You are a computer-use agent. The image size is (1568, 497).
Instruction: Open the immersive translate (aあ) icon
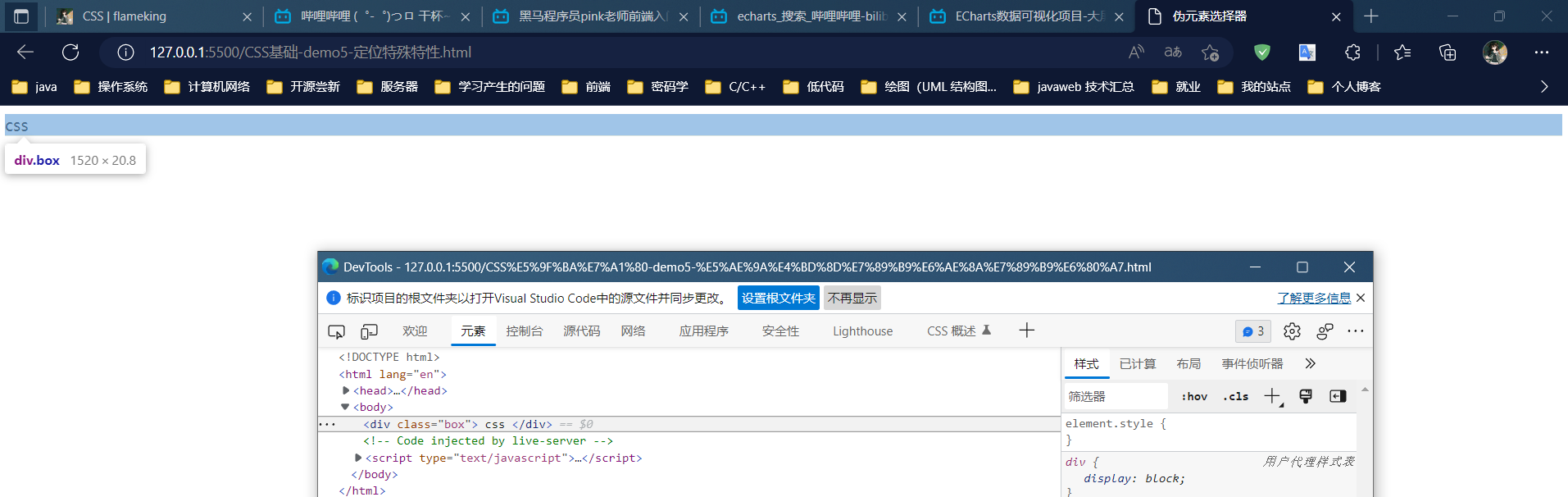pos(1173,52)
